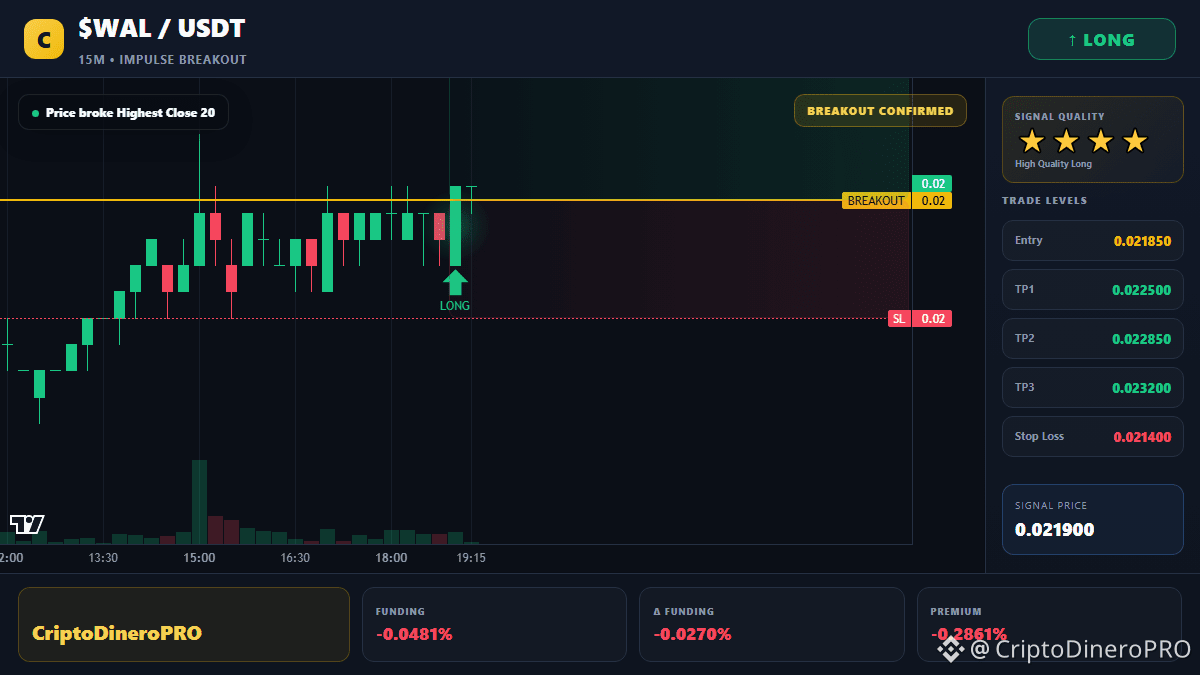The height and width of the screenshot is (675, 1200).
Task: Click the TradingView logo on the chart
Action: coord(27,524)
